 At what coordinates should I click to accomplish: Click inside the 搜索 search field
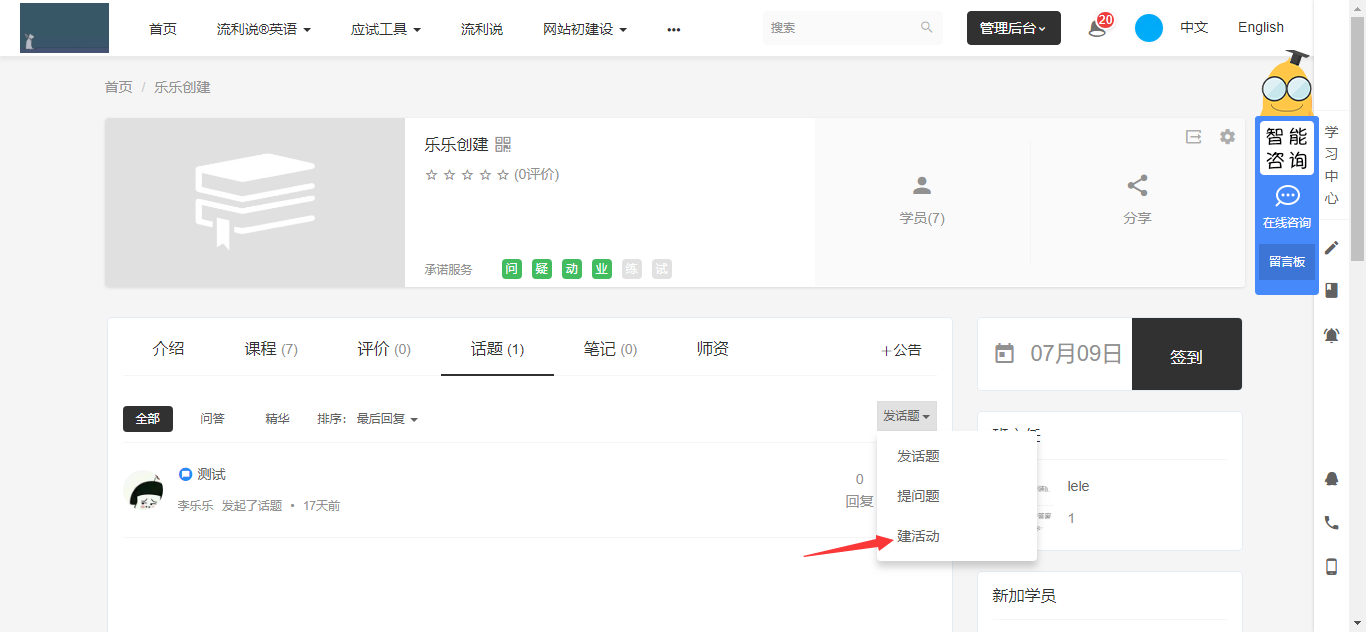pyautogui.click(x=840, y=28)
